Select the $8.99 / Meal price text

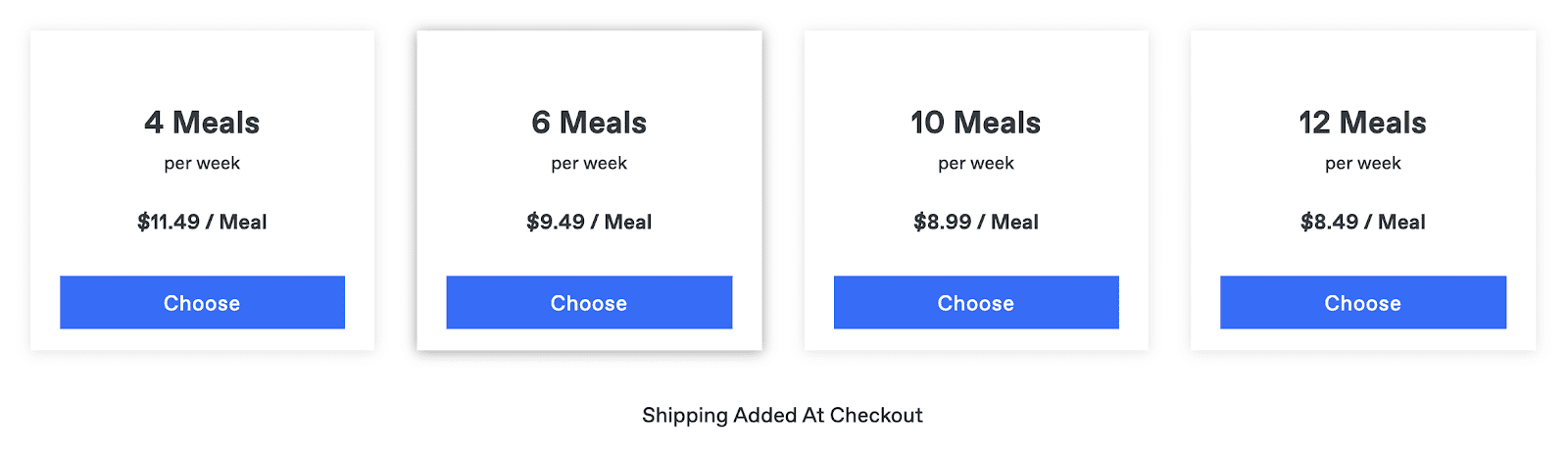pos(976,222)
